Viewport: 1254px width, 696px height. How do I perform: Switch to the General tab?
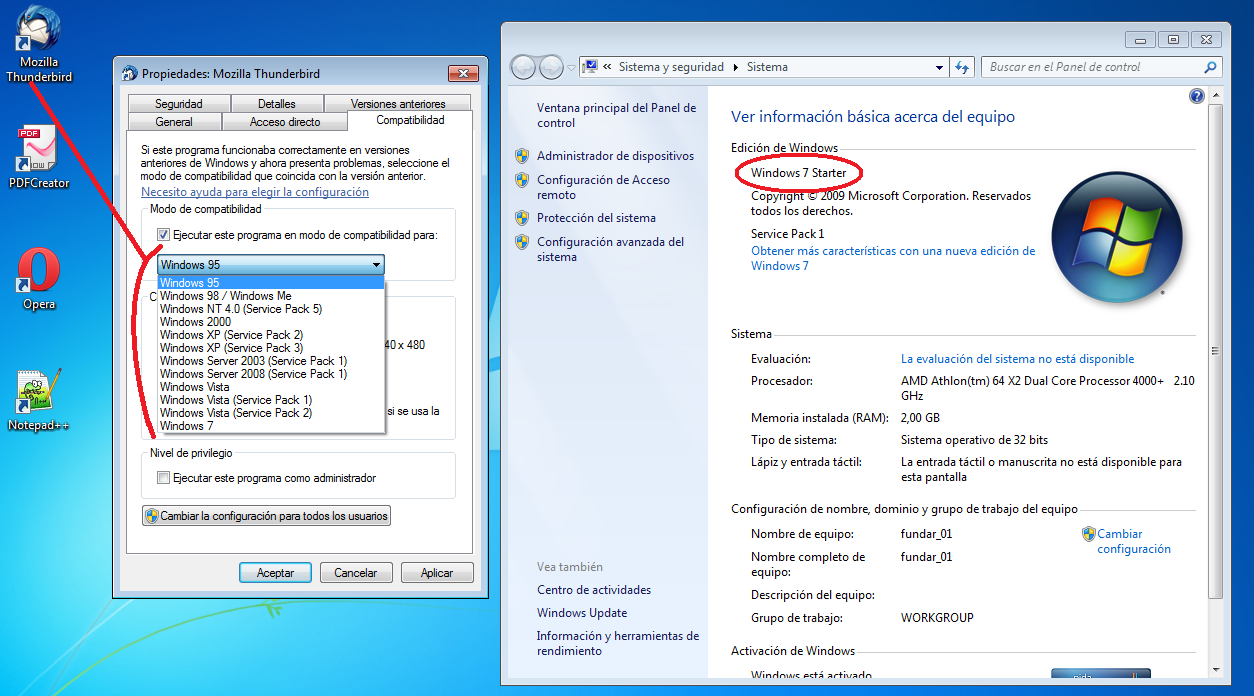[174, 122]
